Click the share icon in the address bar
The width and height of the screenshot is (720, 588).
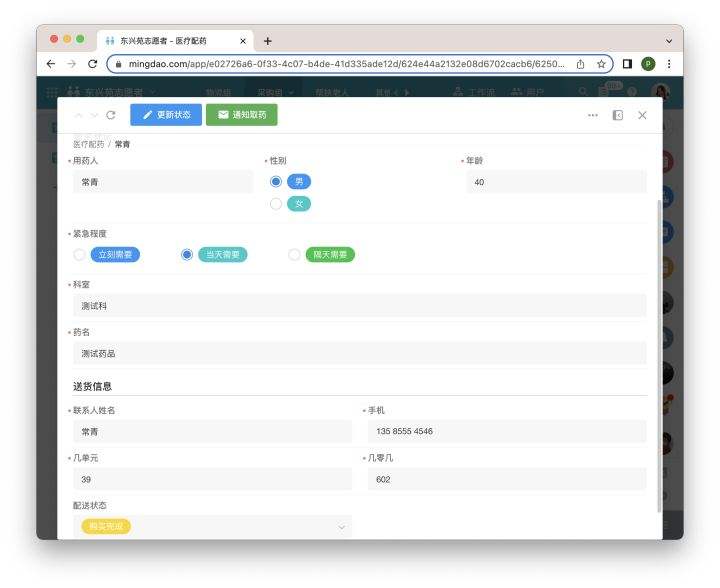point(580,63)
